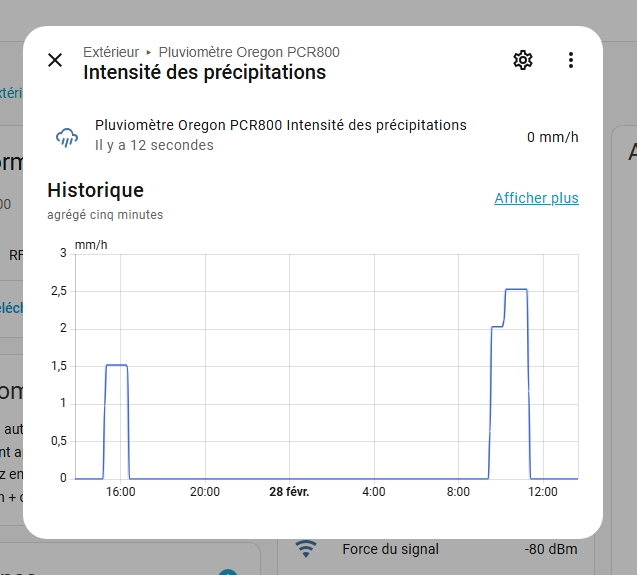Open the Pluviomètre Oregon PCR800 breadcrumb

tap(249, 52)
